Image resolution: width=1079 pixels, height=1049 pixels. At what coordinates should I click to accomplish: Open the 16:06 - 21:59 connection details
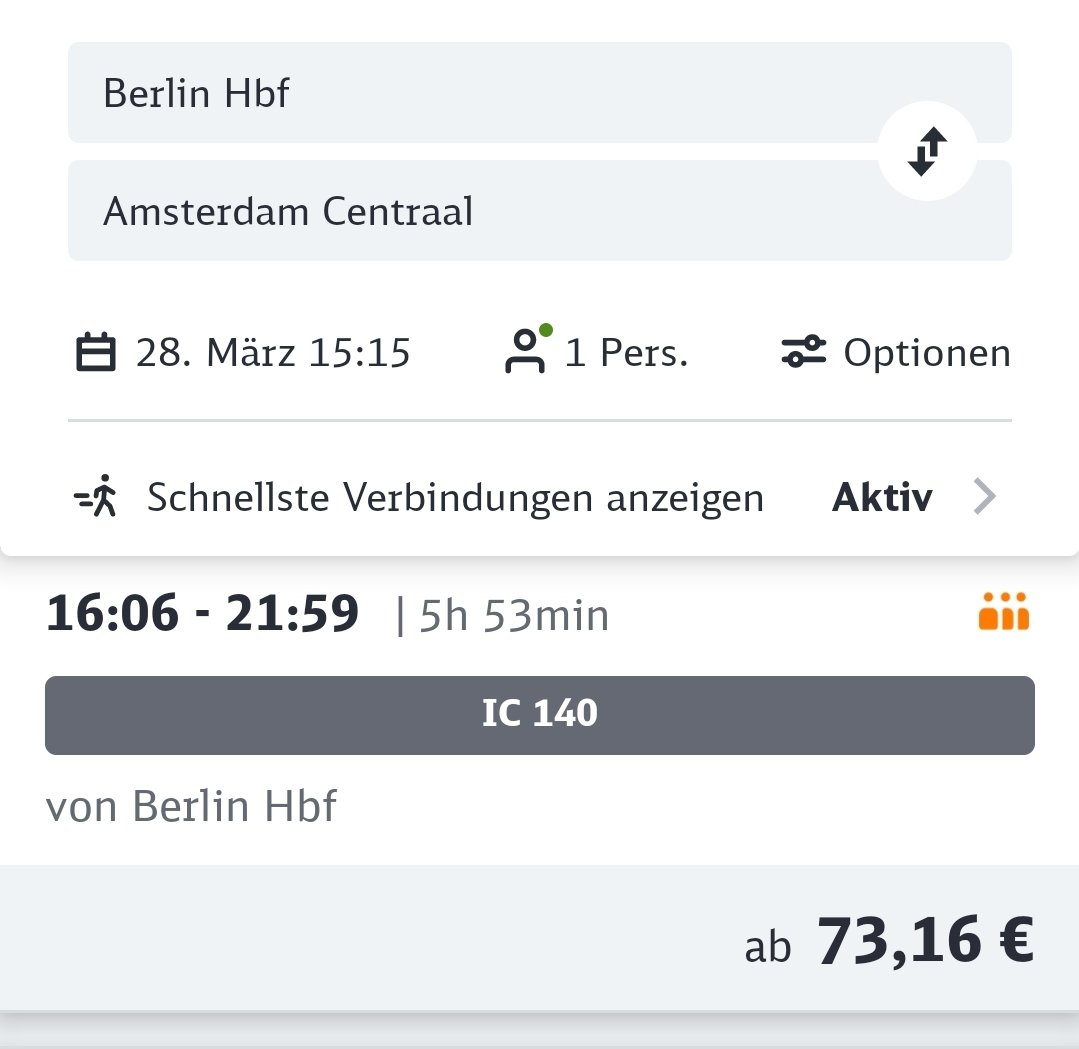[x=202, y=614]
